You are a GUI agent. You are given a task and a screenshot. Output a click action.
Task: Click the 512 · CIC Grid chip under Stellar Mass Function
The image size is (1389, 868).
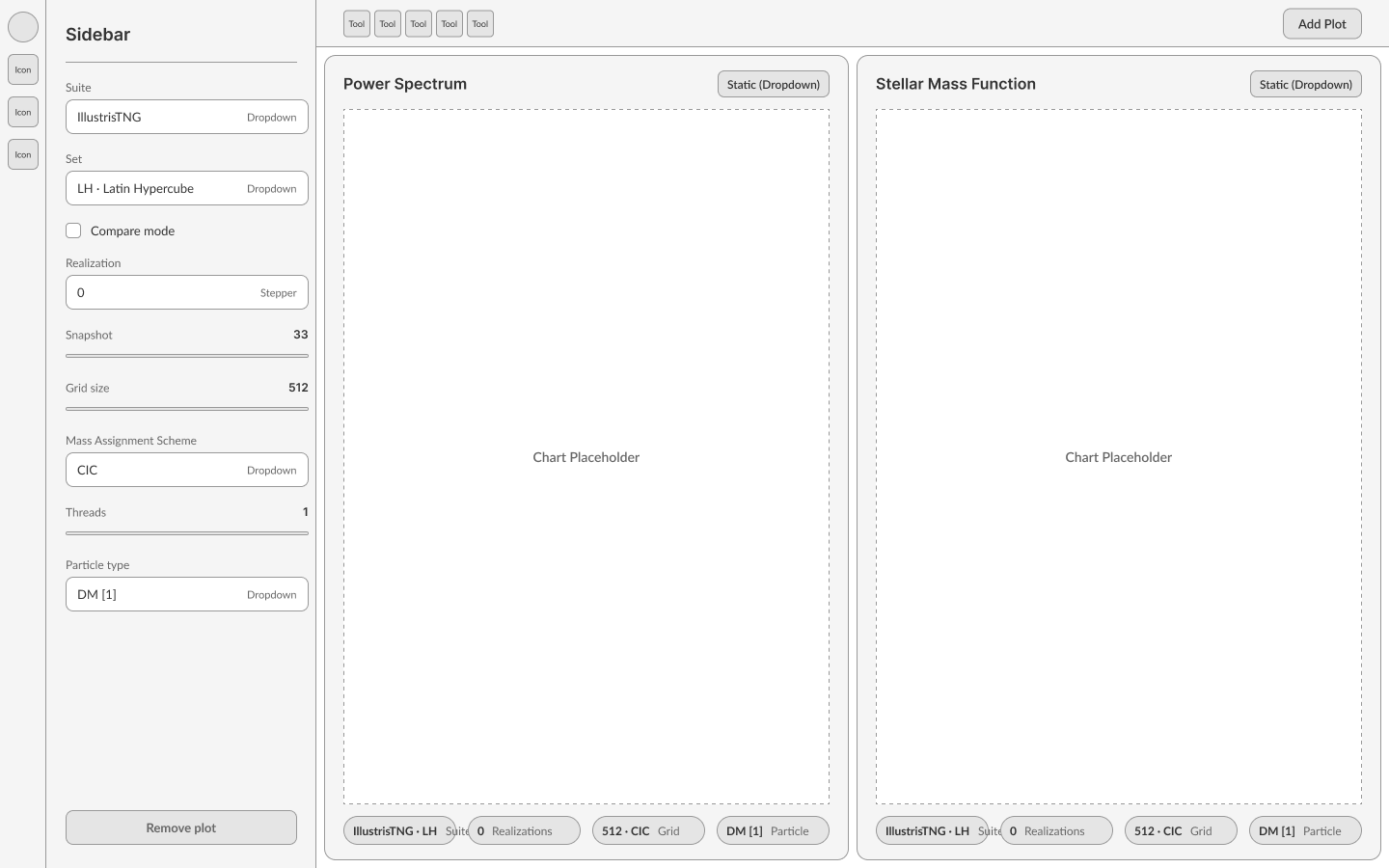(x=1181, y=830)
